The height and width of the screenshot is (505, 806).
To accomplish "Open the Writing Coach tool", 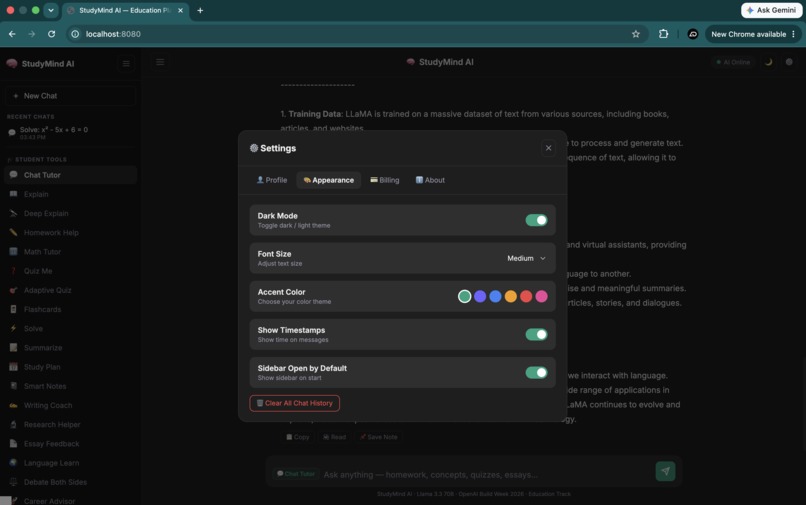I will [x=70, y=405].
